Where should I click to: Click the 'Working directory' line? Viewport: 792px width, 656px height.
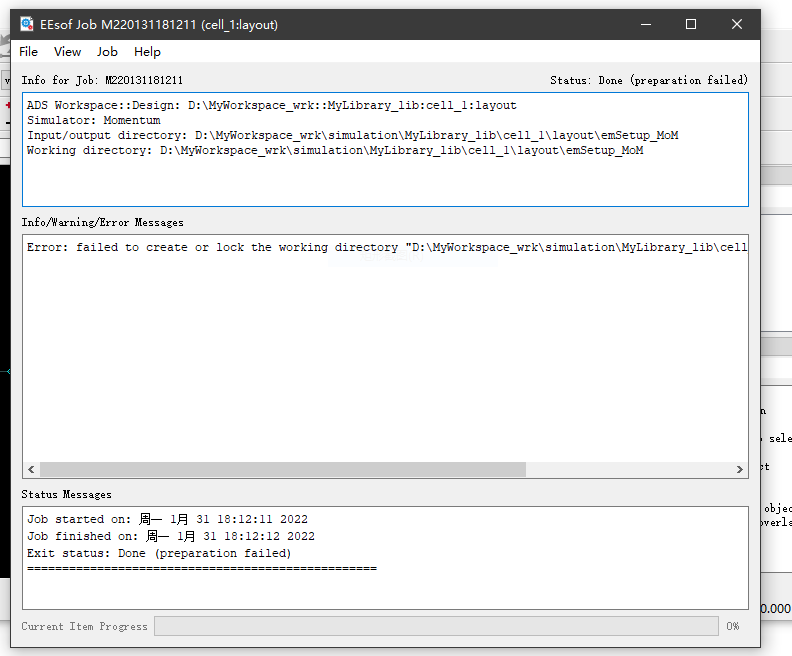click(x=335, y=150)
